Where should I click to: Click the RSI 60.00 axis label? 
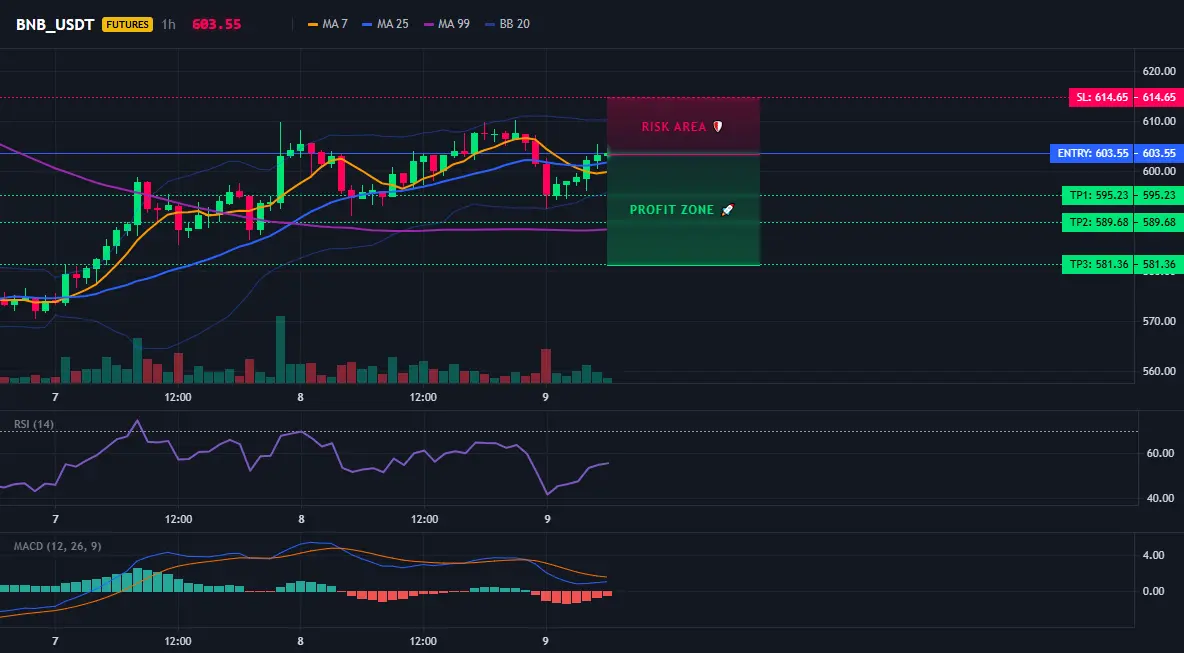tap(1161, 453)
